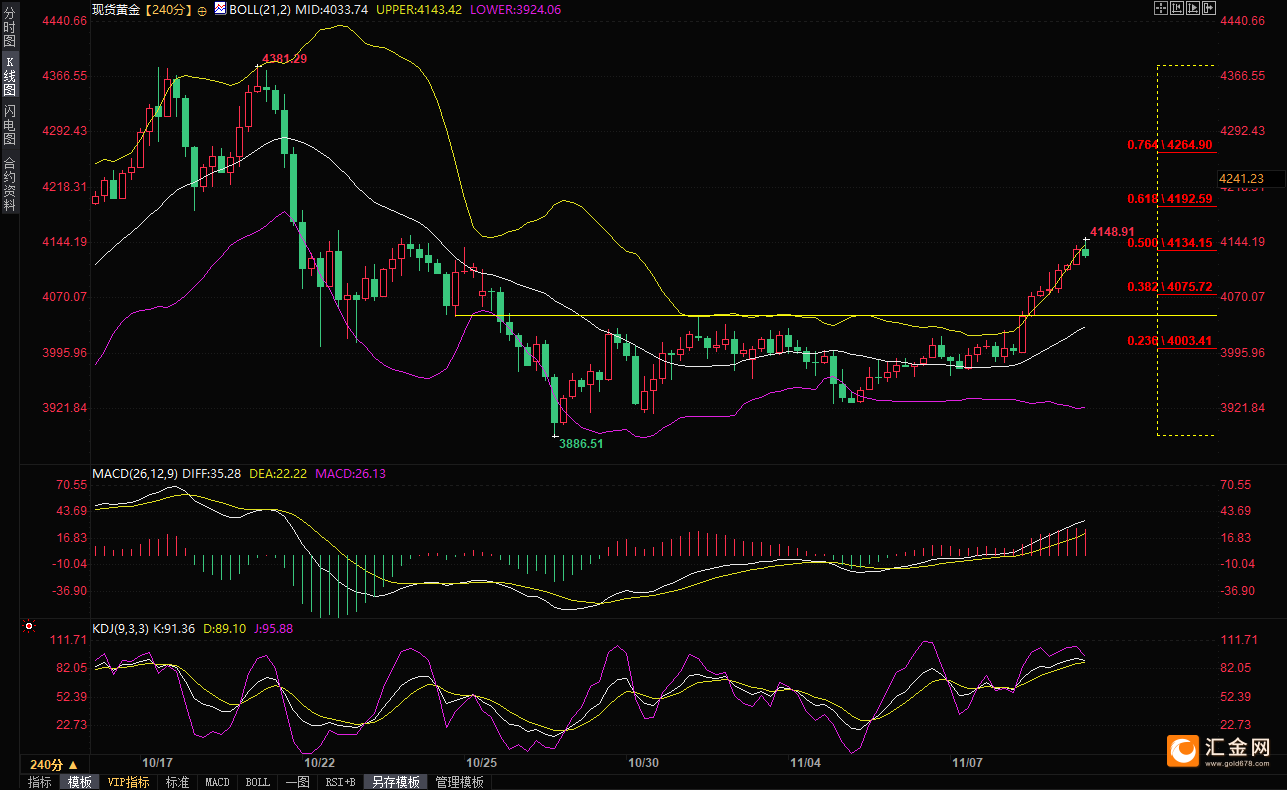Screen dimensions: 1287x790
Task: Choose the 标准 template
Action: [178, 782]
